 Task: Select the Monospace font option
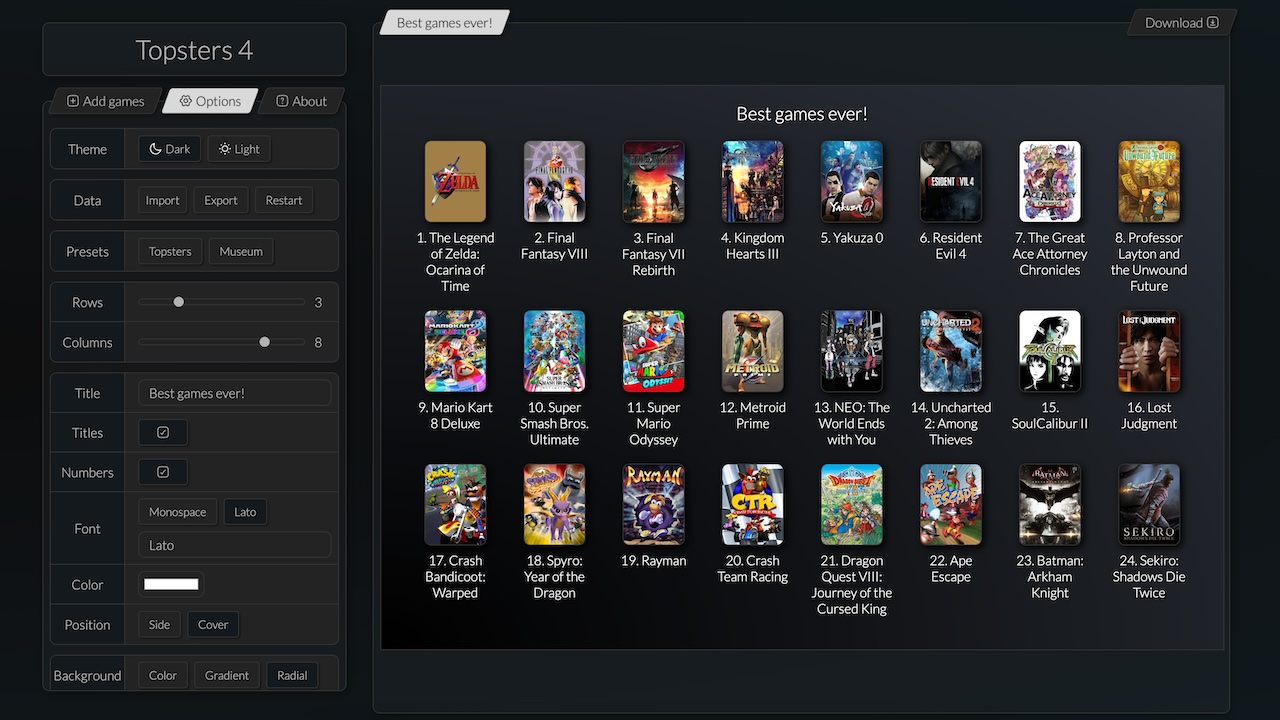pos(177,512)
